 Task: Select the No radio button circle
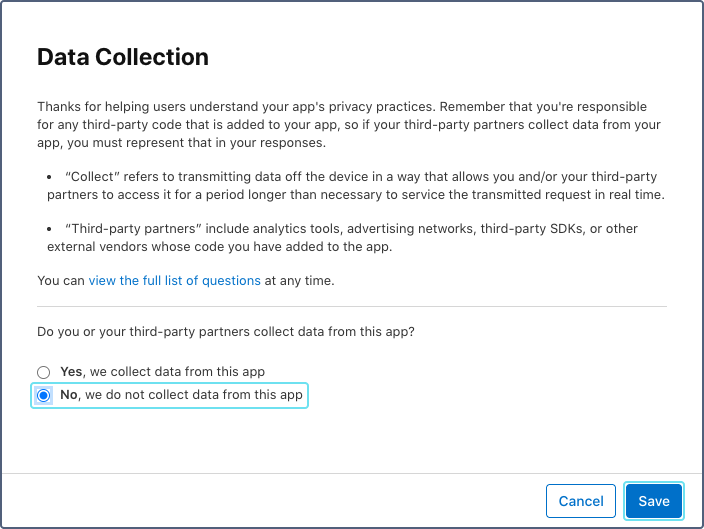tap(44, 395)
